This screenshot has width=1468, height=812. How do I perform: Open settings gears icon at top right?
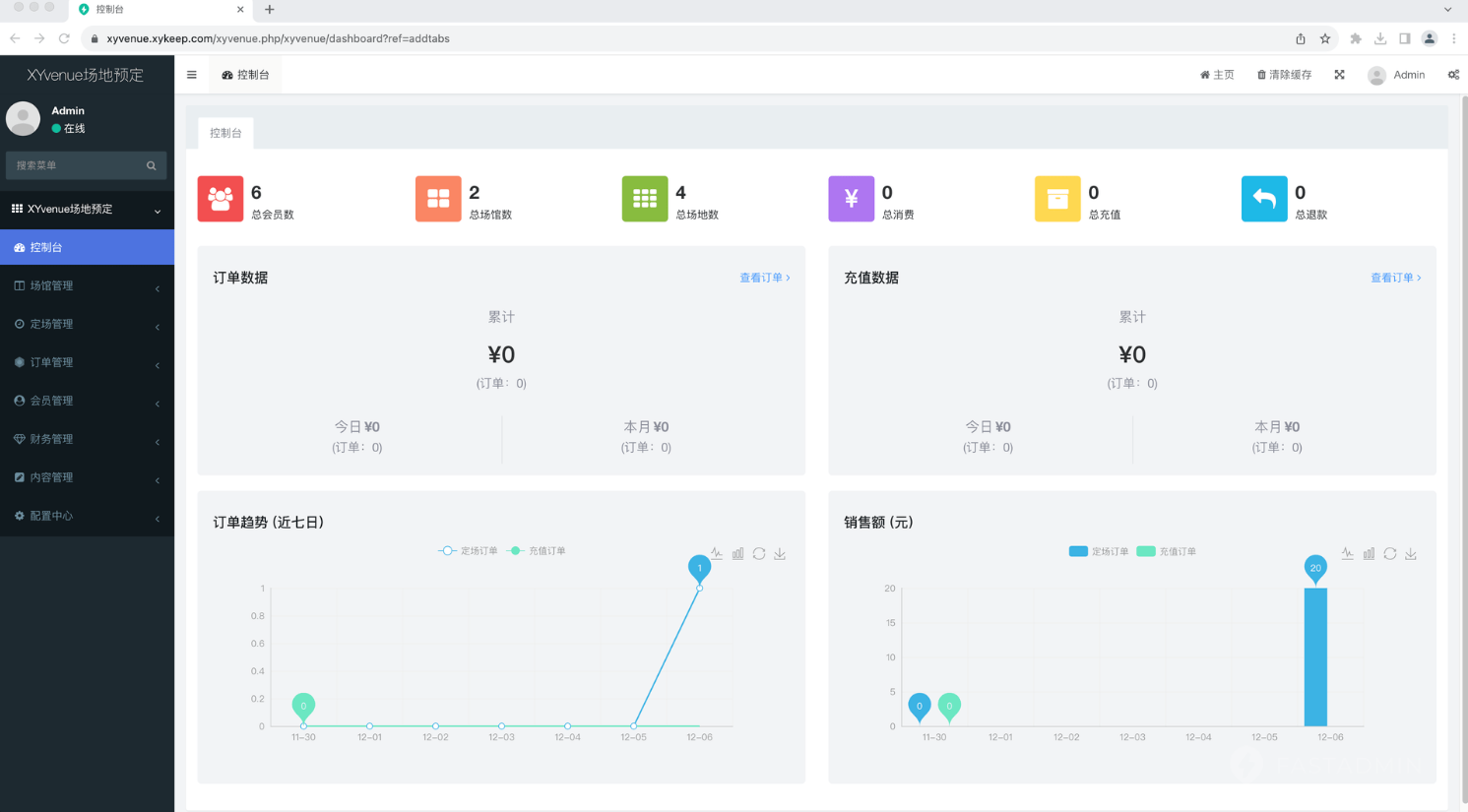click(x=1453, y=75)
